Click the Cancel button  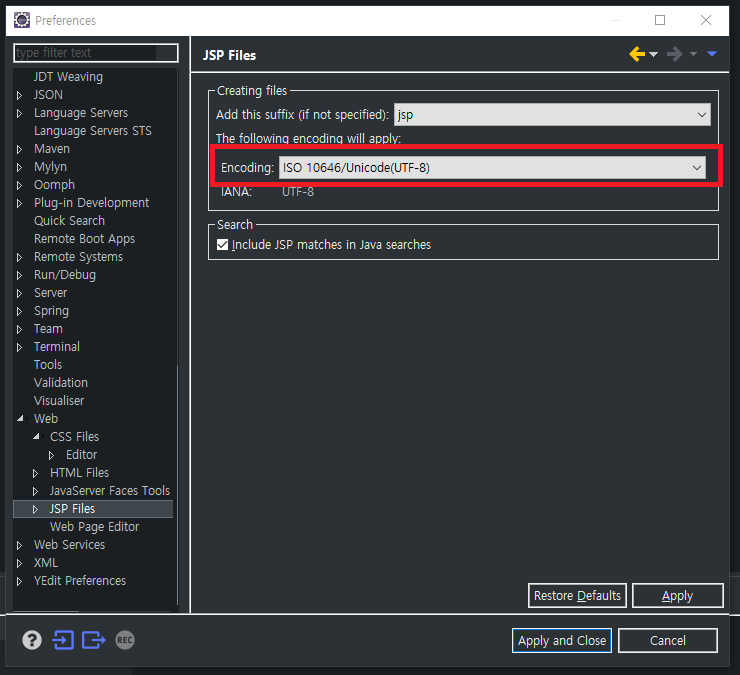pyautogui.click(x=667, y=640)
